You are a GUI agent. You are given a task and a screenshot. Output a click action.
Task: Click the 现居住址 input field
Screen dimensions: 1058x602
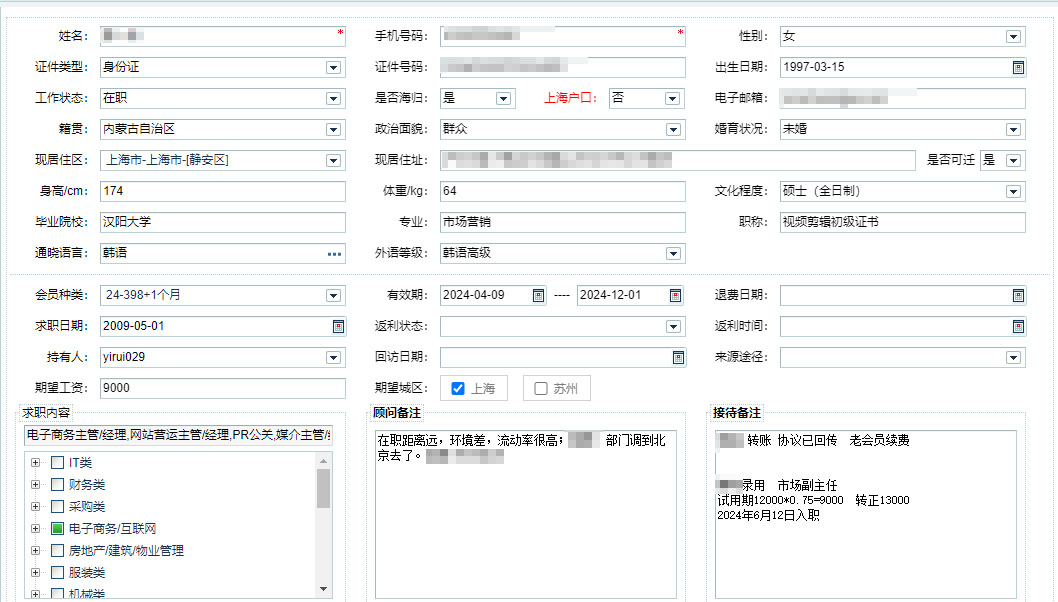pyautogui.click(x=677, y=161)
